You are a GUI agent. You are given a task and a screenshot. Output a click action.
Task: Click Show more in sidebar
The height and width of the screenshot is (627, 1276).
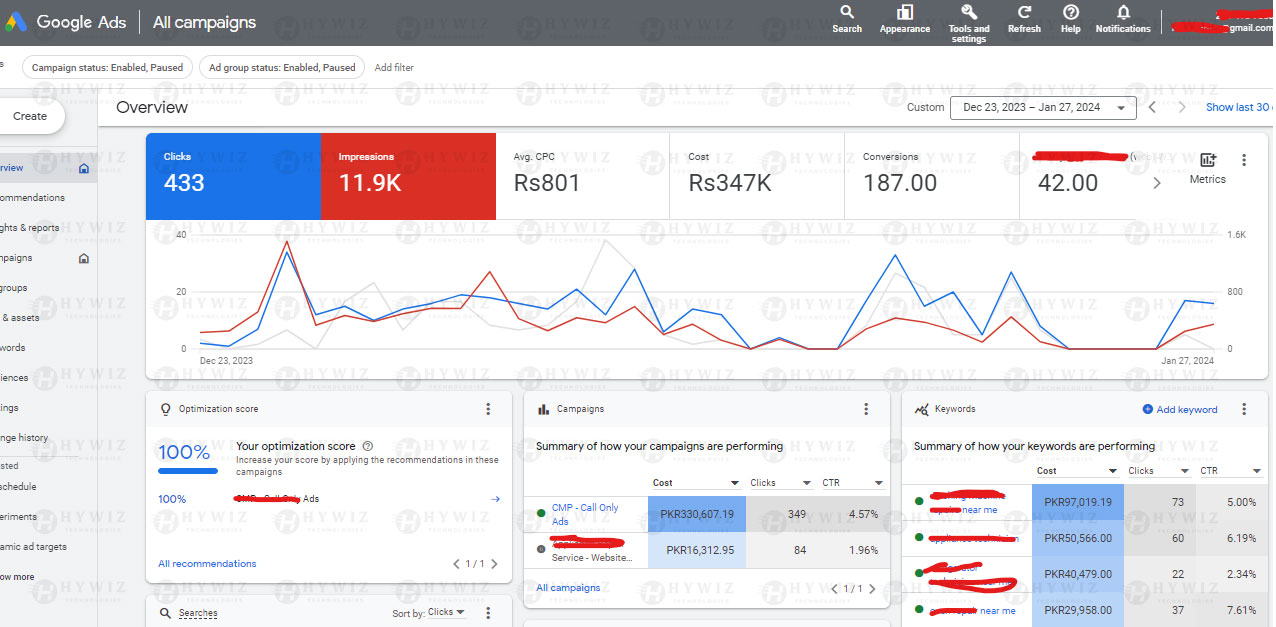[18, 577]
